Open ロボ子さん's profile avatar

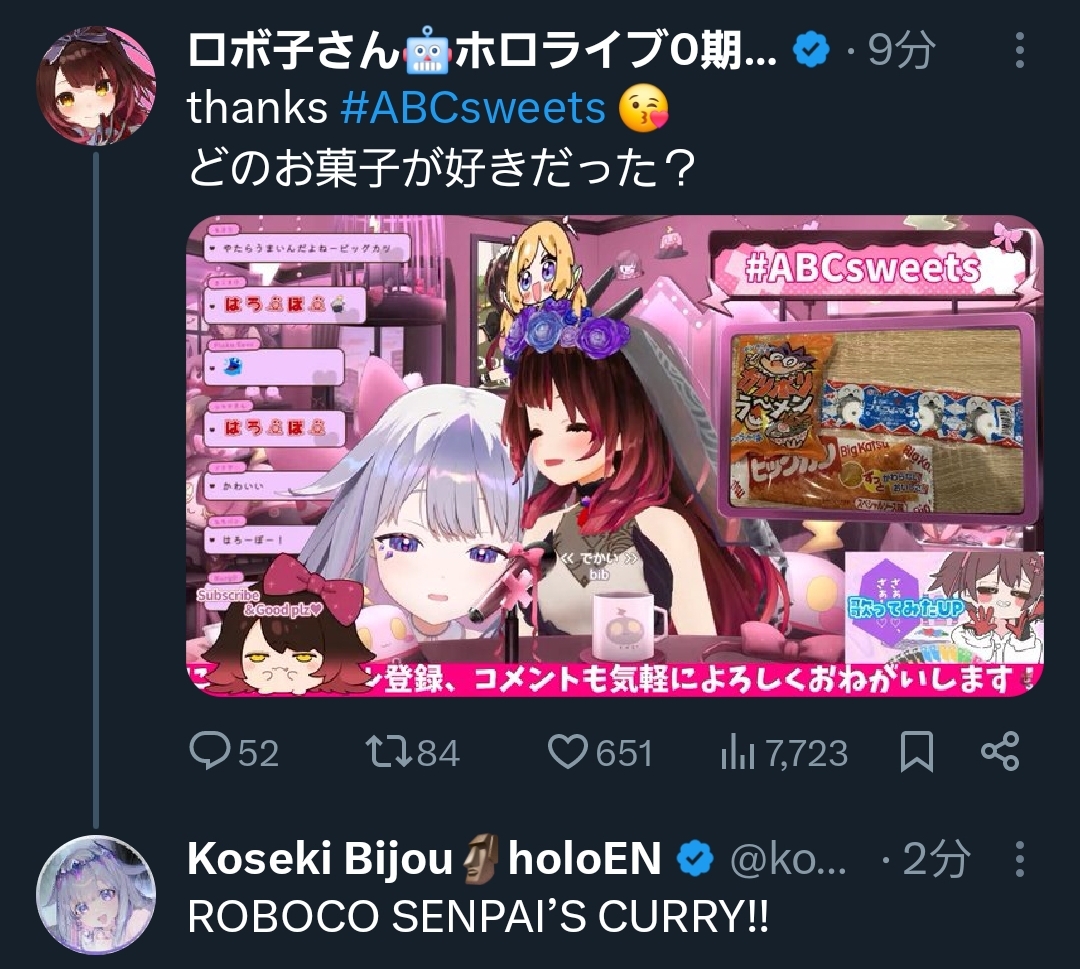[x=96, y=86]
